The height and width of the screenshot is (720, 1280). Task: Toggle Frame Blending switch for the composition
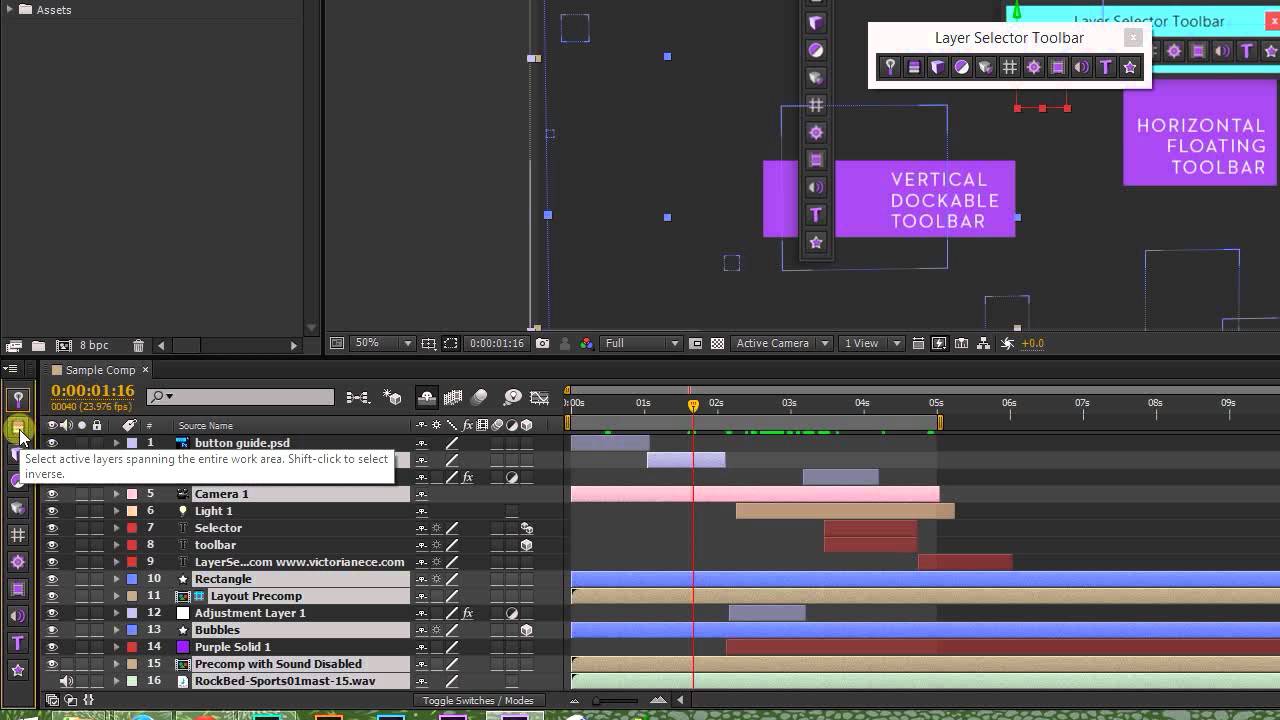[453, 397]
